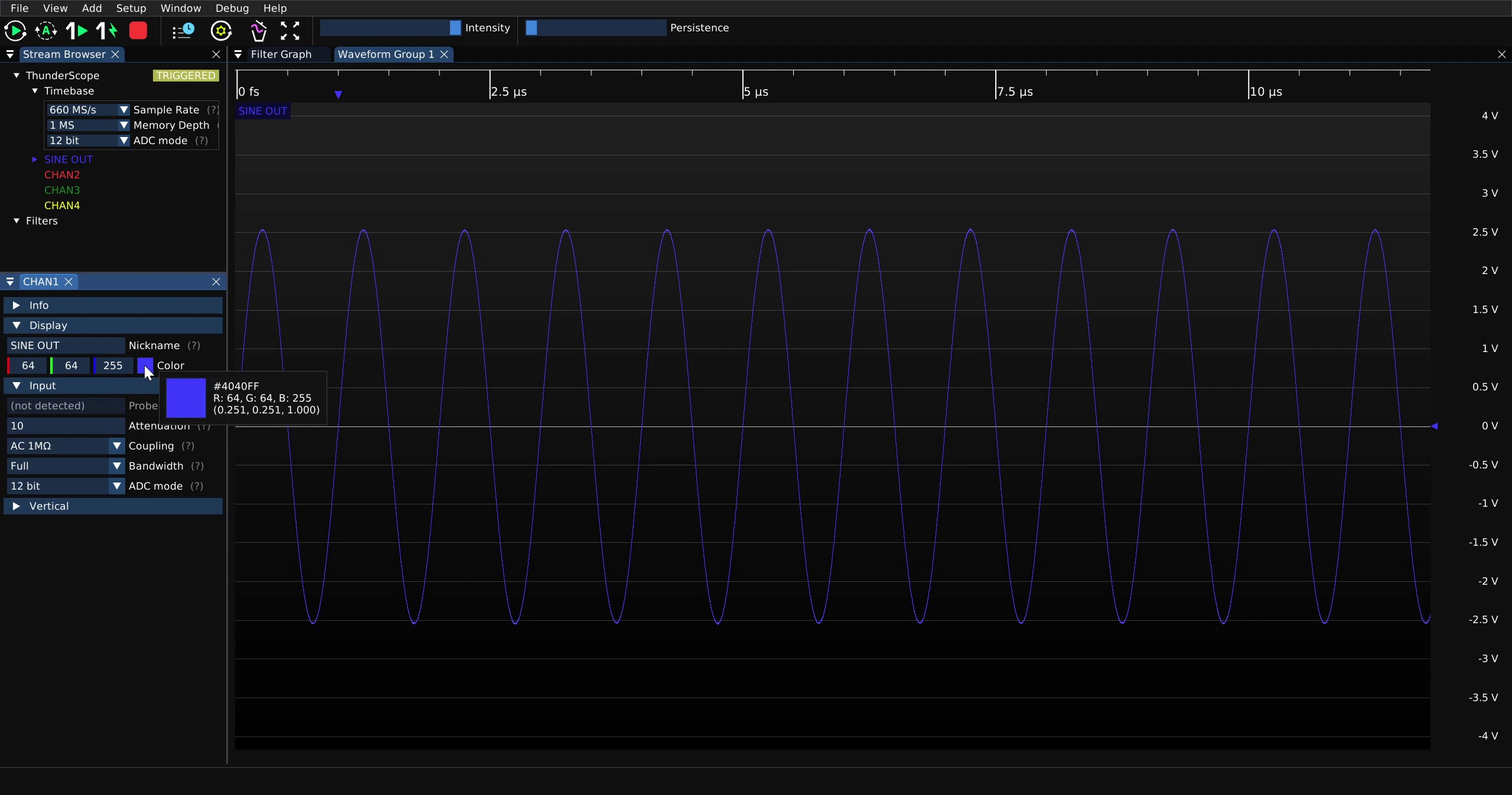The height and width of the screenshot is (795, 1512).
Task: Collapse the Filters tree node
Action: pyautogui.click(x=17, y=221)
